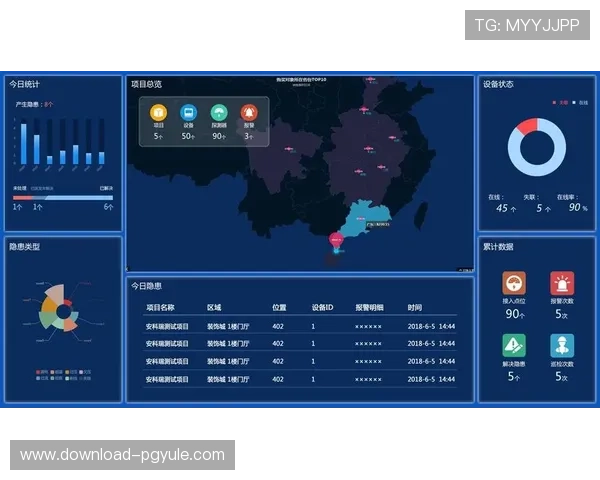Click the pink location pin on map
The image size is (600, 480).
[336, 239]
